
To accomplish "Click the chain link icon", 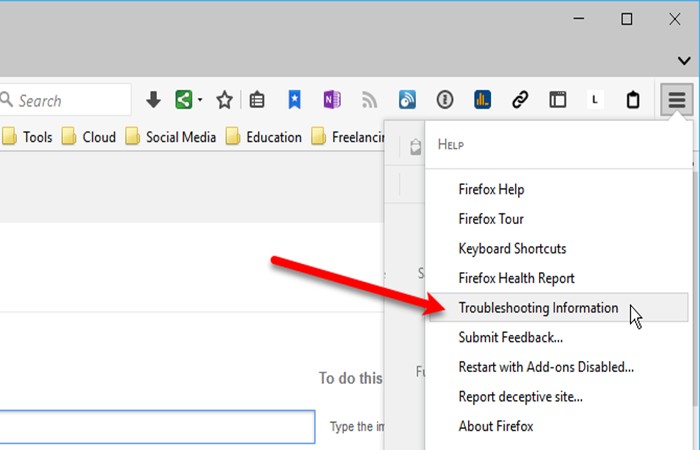I will click(x=520, y=100).
